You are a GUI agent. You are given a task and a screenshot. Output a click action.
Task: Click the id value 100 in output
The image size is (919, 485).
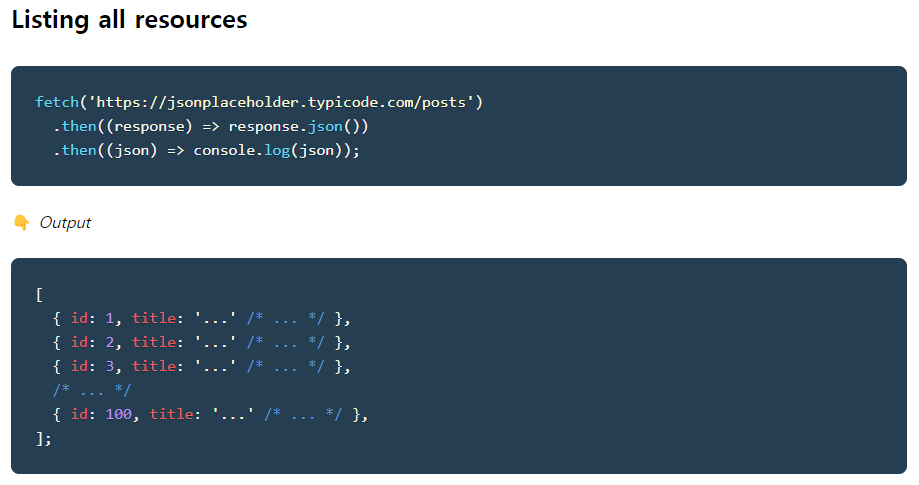pos(118,414)
